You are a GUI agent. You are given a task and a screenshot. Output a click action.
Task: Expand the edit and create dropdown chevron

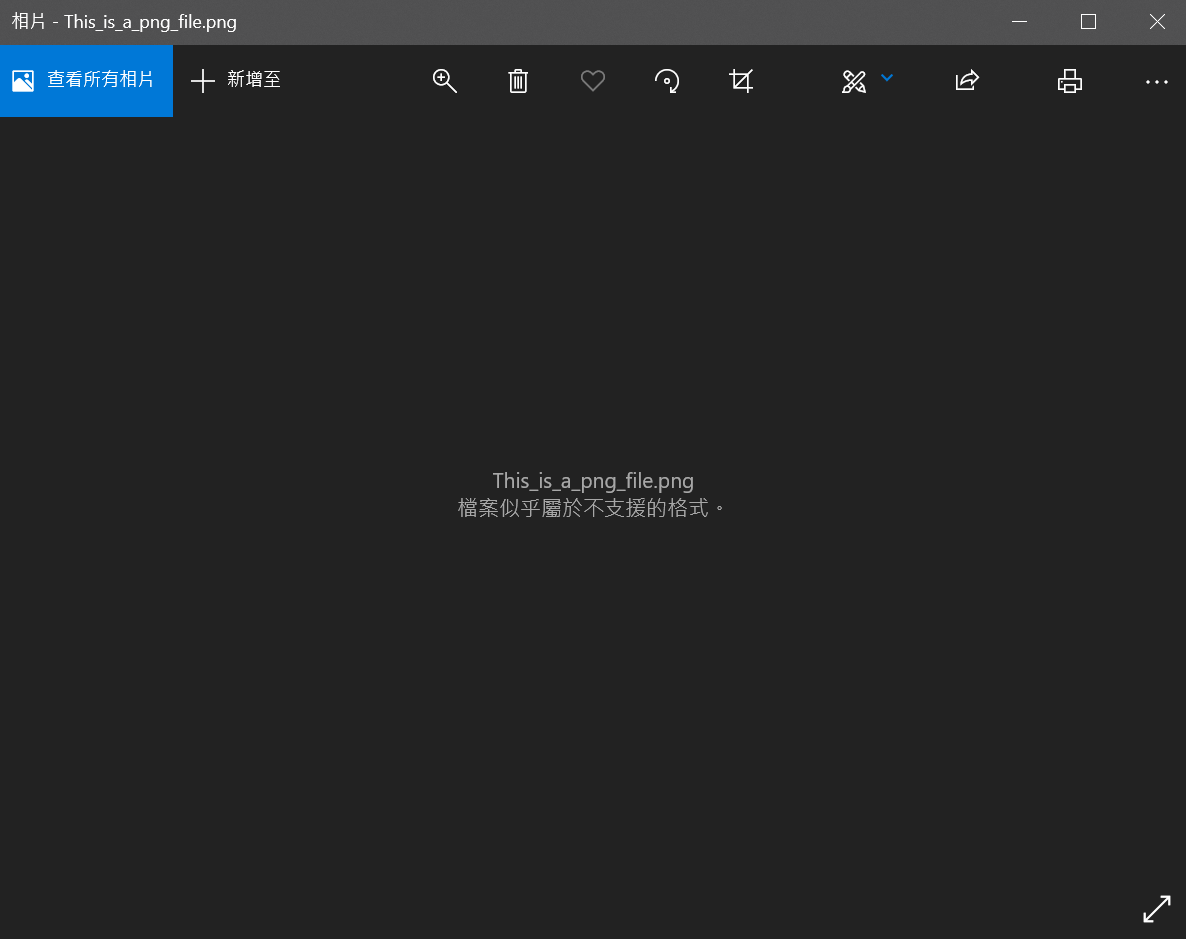coord(887,77)
